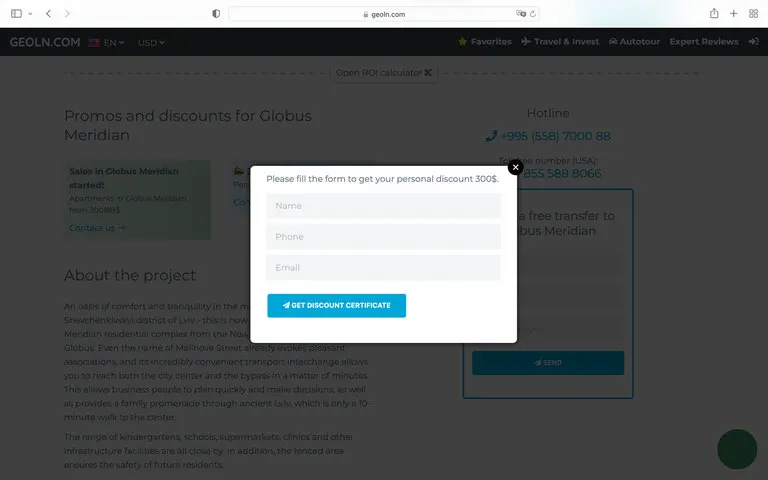Image resolution: width=768 pixels, height=480 pixels.
Task: Go back with Safari back arrow
Action: point(48,14)
